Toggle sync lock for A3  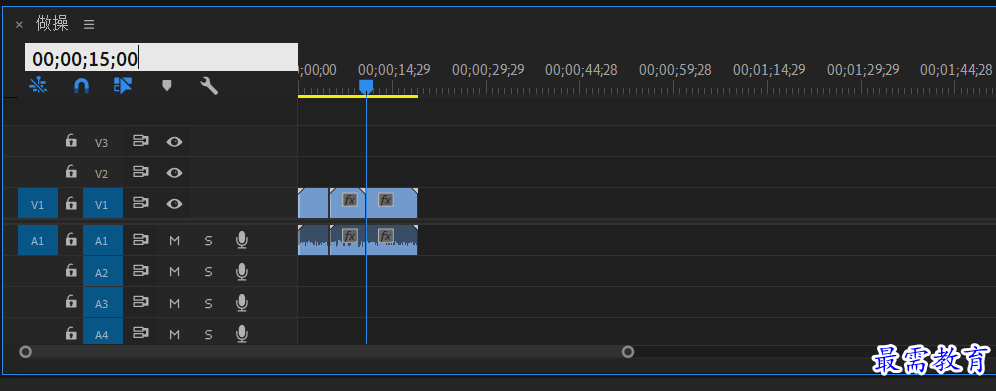pos(140,302)
